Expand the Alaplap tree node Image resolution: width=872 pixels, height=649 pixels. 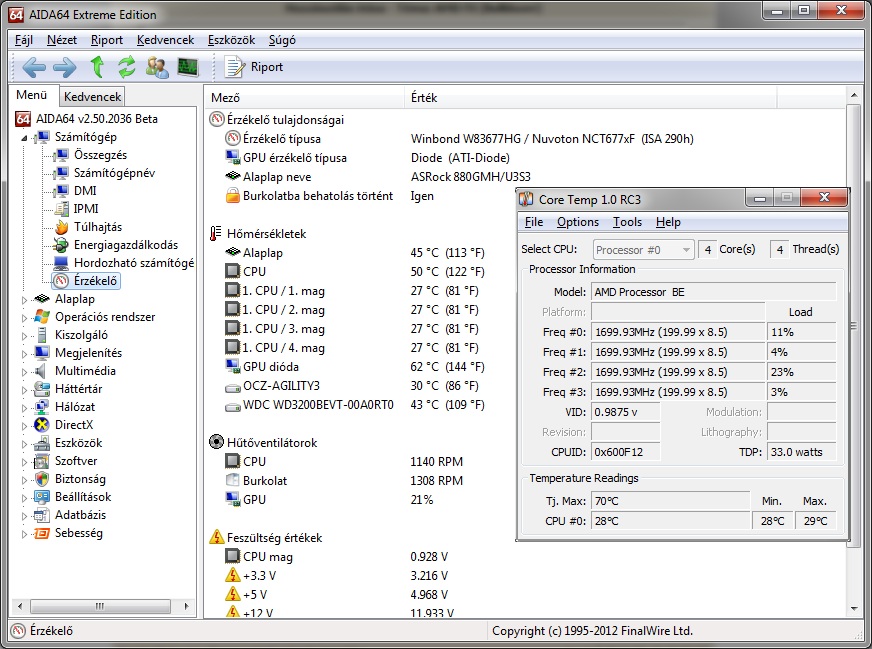tap(24, 300)
